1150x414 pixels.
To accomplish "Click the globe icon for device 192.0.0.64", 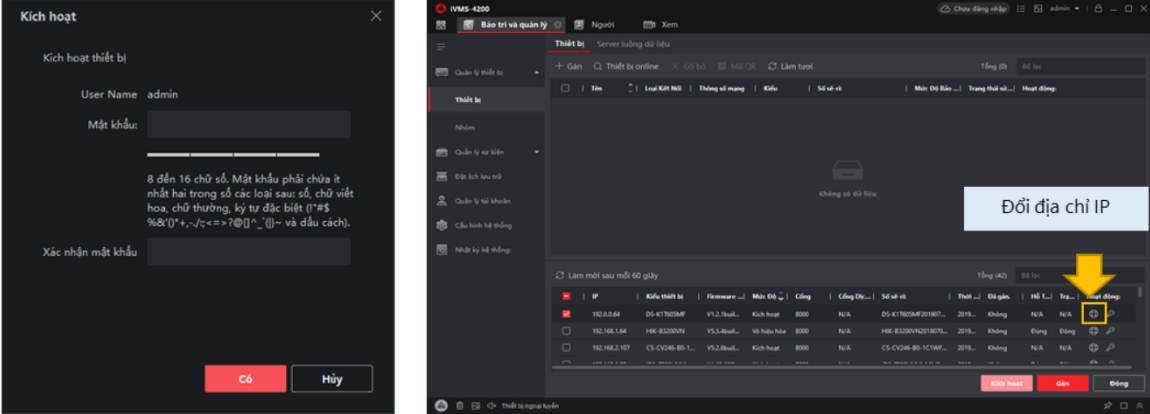I will 1093,313.
